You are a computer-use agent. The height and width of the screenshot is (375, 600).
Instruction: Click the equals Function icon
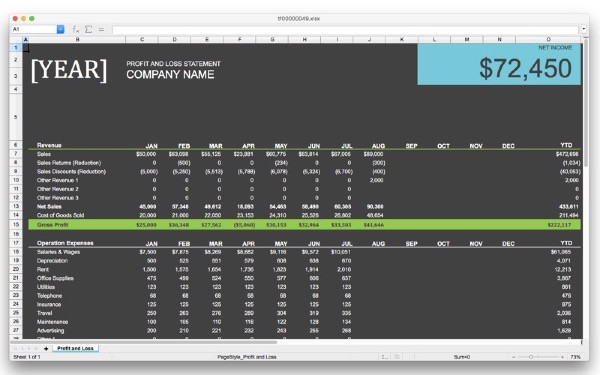pyautogui.click(x=101, y=29)
